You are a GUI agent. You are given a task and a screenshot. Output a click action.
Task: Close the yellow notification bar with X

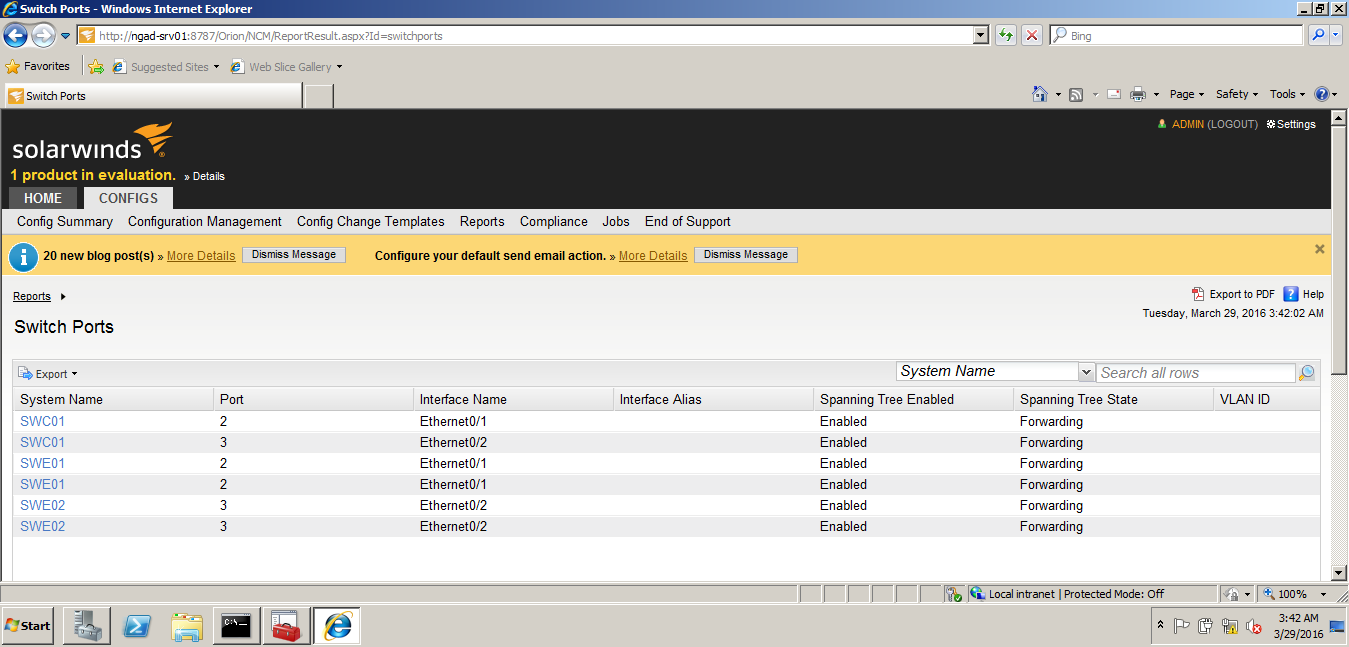click(1319, 249)
